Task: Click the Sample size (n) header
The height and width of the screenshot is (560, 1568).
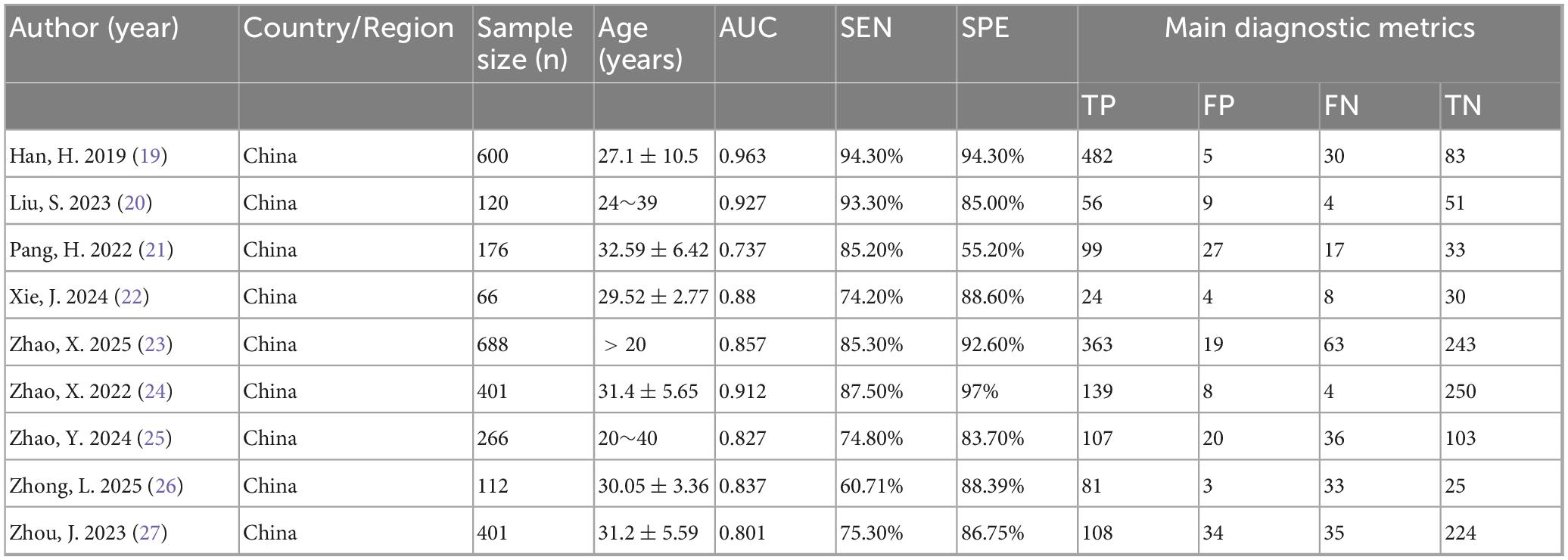Action: (x=525, y=43)
